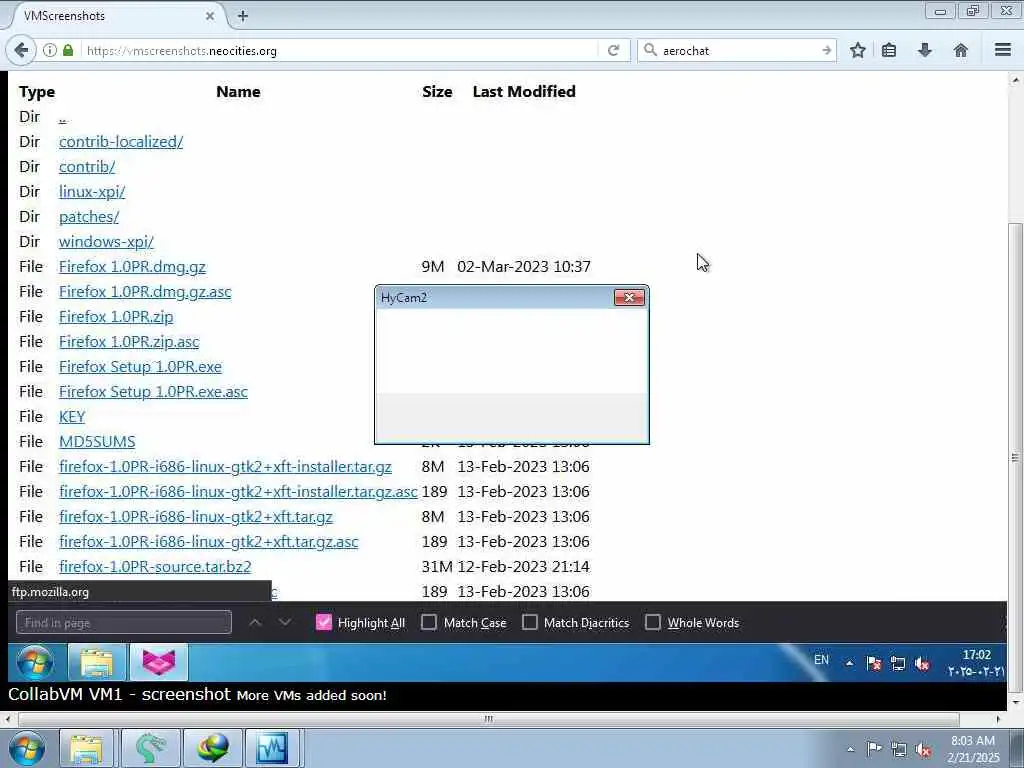Open firefox-1.0PR-i686-linux-gtk2+xft-installer.tar.gz.asc link
The image size is (1024, 768).
pyautogui.click(x=238, y=491)
